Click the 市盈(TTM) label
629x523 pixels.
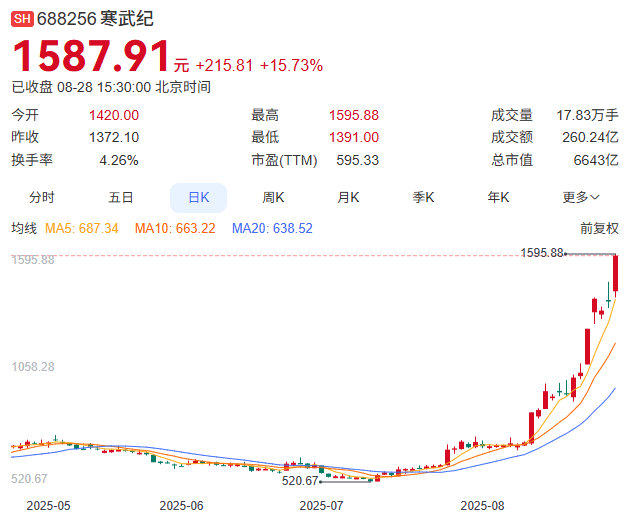[x=284, y=160]
